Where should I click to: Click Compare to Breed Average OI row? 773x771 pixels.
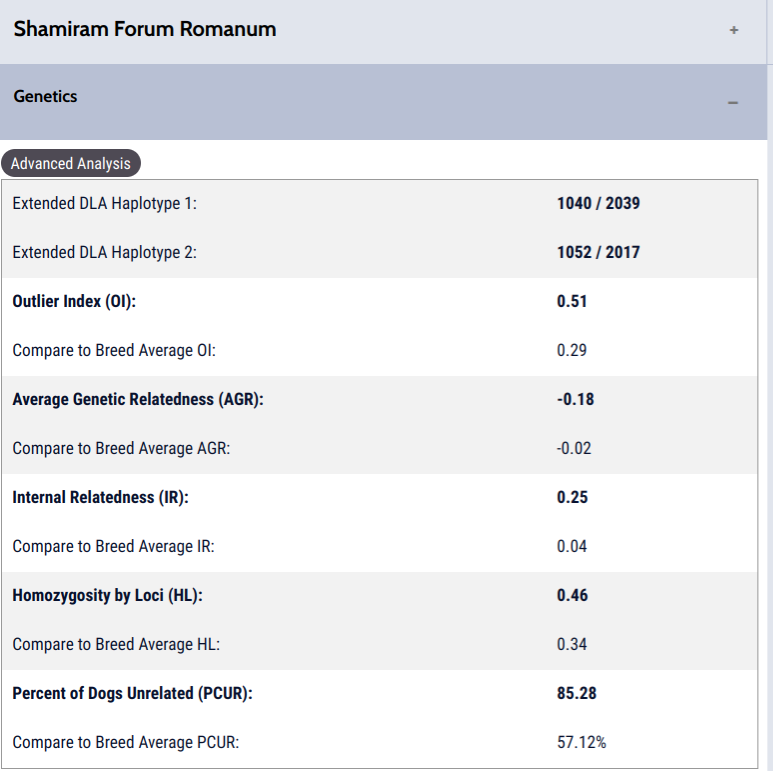coord(380,350)
